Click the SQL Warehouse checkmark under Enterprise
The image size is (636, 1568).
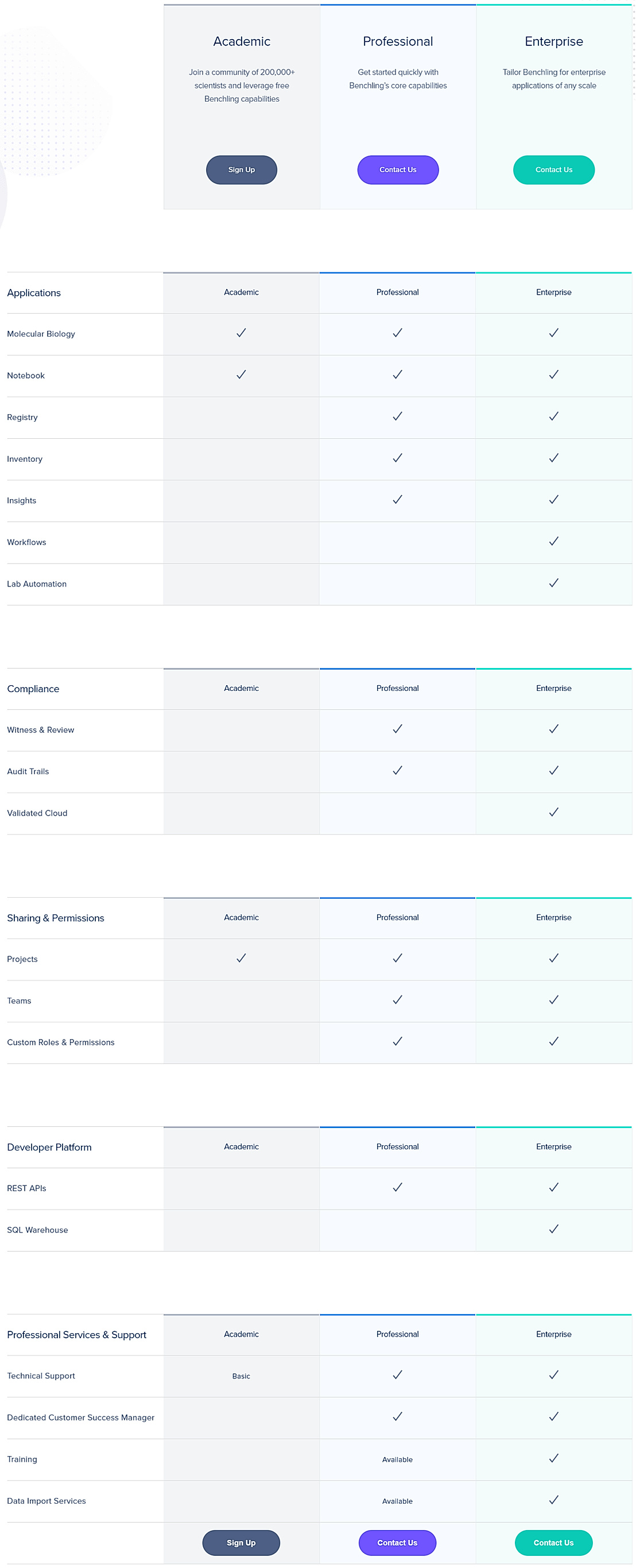553,1229
